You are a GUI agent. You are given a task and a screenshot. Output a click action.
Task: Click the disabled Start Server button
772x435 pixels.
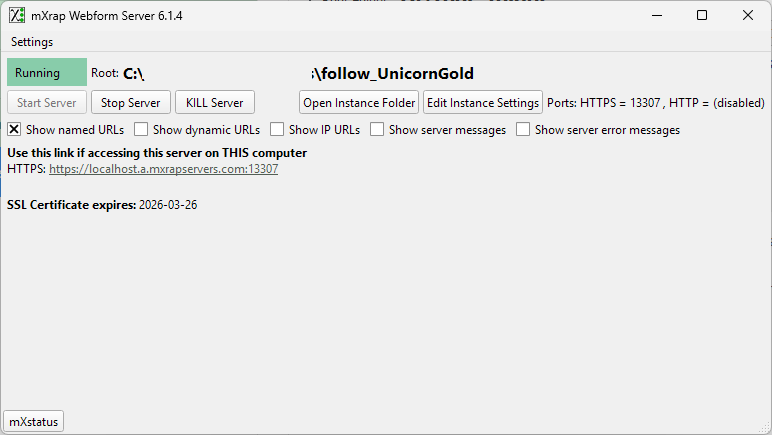46,103
